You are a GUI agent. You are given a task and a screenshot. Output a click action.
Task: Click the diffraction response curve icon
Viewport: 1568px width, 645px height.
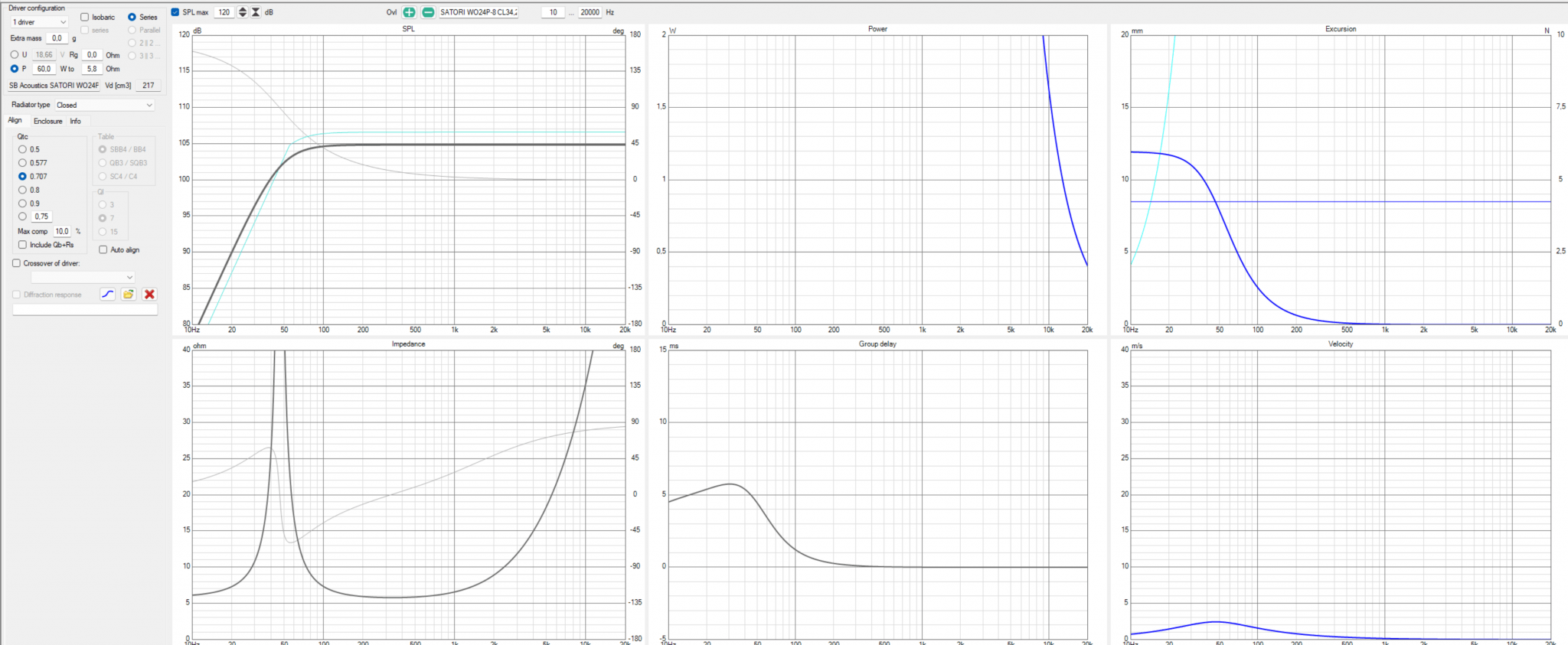pos(108,295)
